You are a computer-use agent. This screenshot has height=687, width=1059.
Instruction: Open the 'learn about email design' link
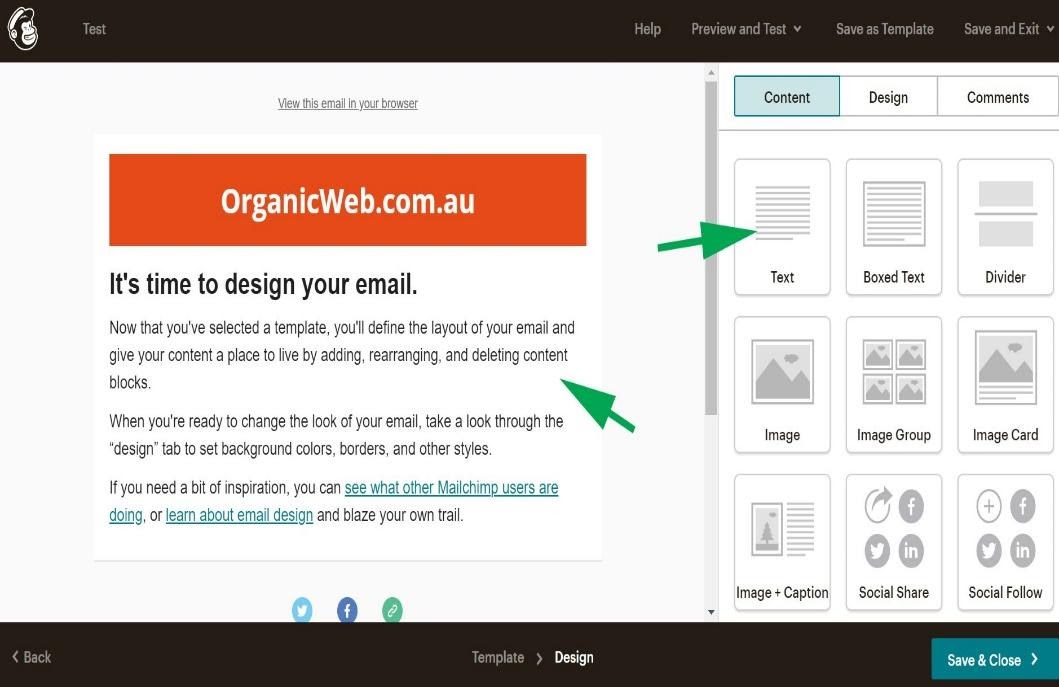[x=239, y=514]
